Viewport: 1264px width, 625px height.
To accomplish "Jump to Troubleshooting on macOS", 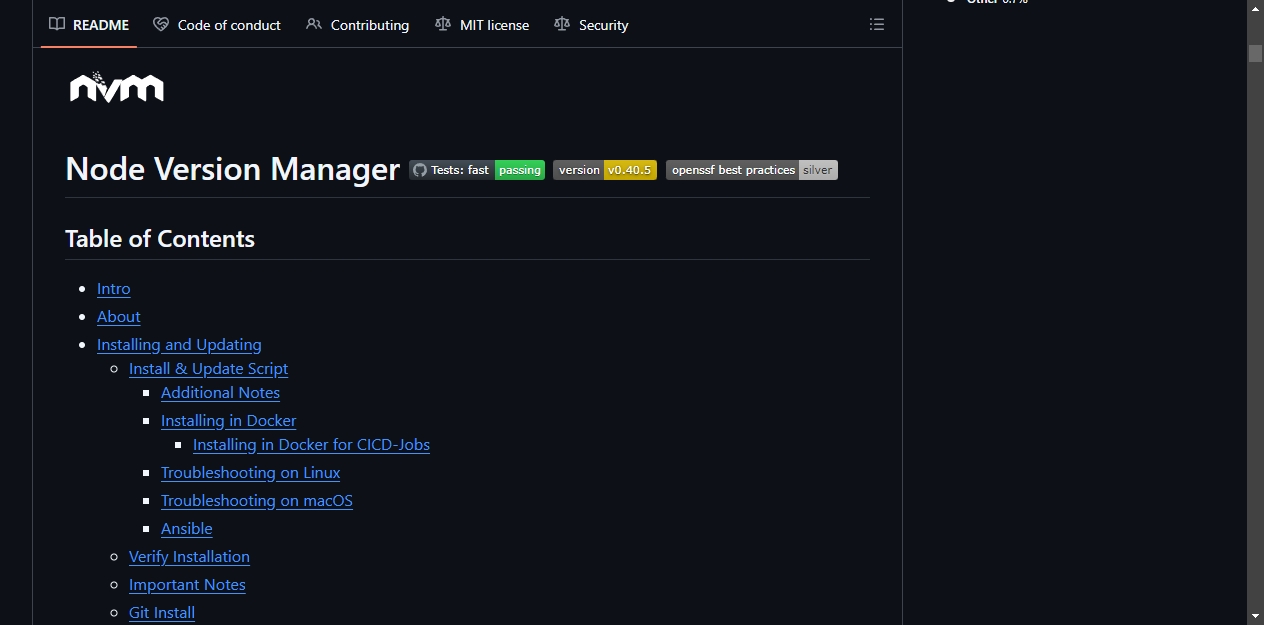I will pos(257,501).
